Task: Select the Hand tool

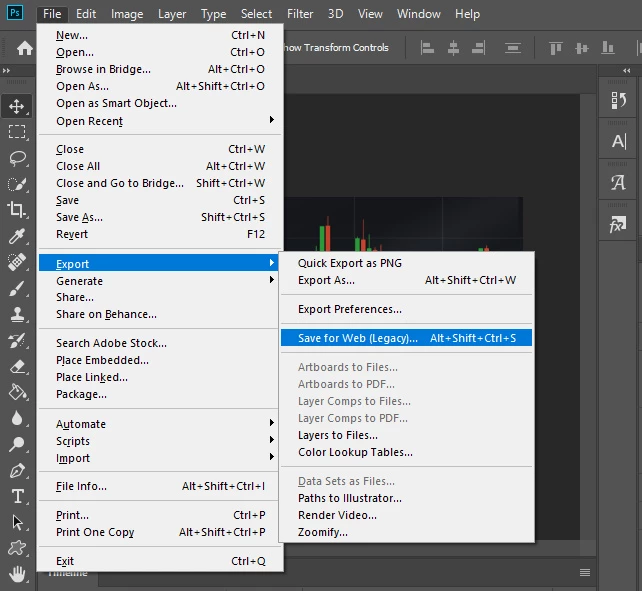Action: click(x=16, y=574)
